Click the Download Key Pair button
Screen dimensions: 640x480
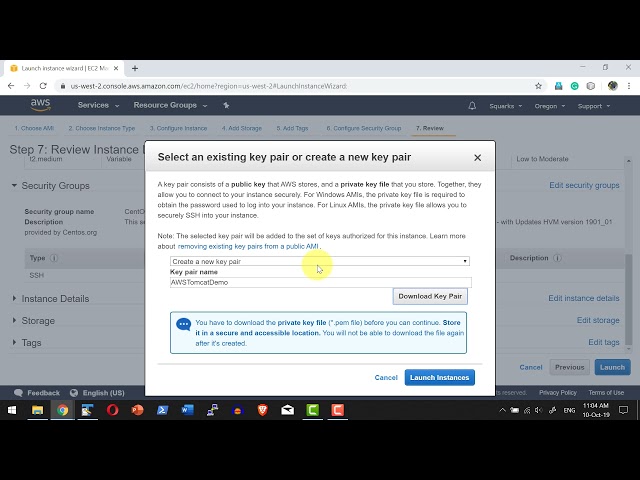pos(430,296)
